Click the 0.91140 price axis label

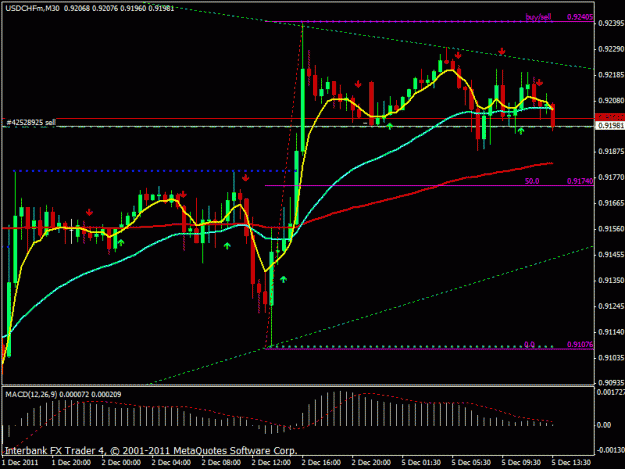tap(611, 332)
